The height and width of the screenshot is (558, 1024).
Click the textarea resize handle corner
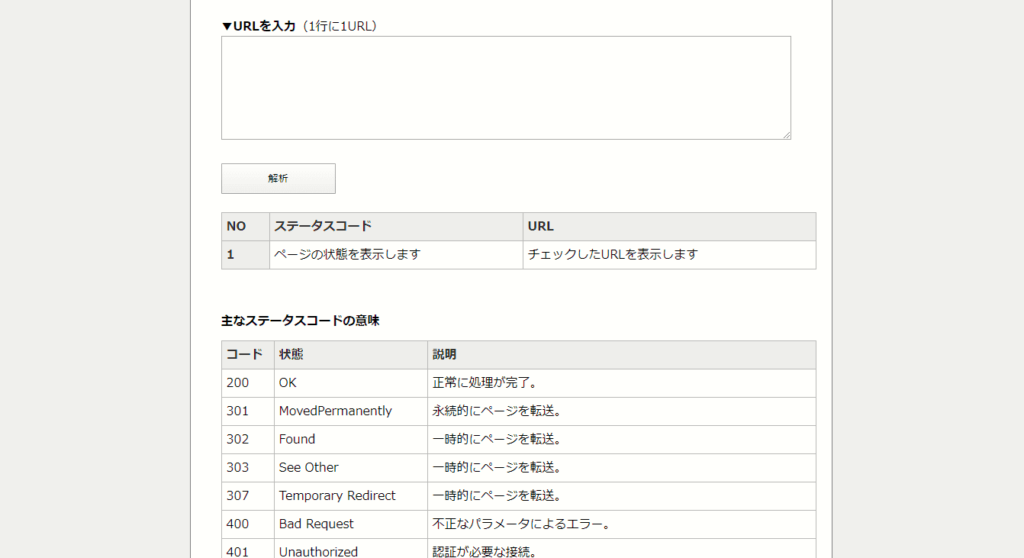pyautogui.click(x=786, y=135)
